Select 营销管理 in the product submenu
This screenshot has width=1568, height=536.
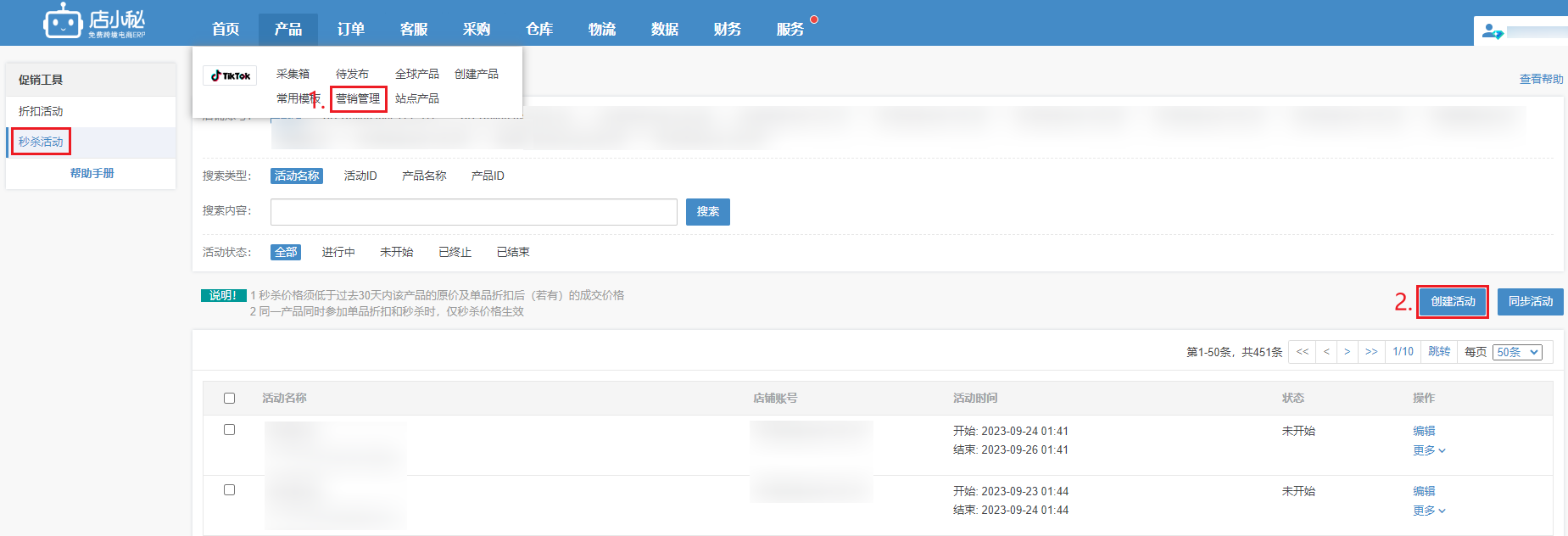[358, 99]
